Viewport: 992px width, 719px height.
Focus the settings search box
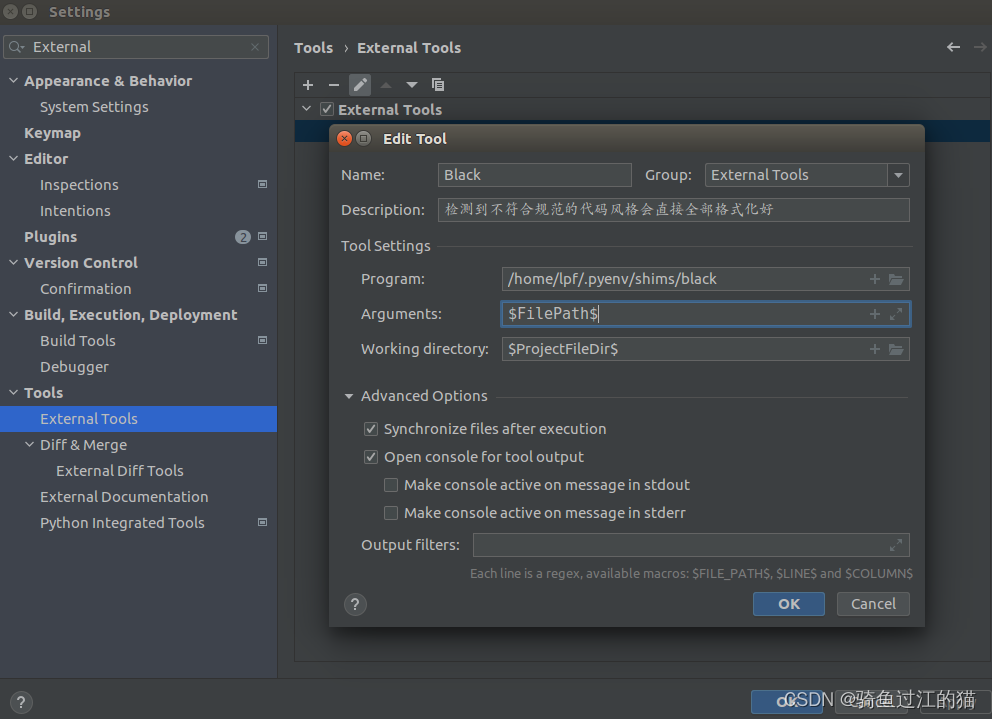point(136,47)
